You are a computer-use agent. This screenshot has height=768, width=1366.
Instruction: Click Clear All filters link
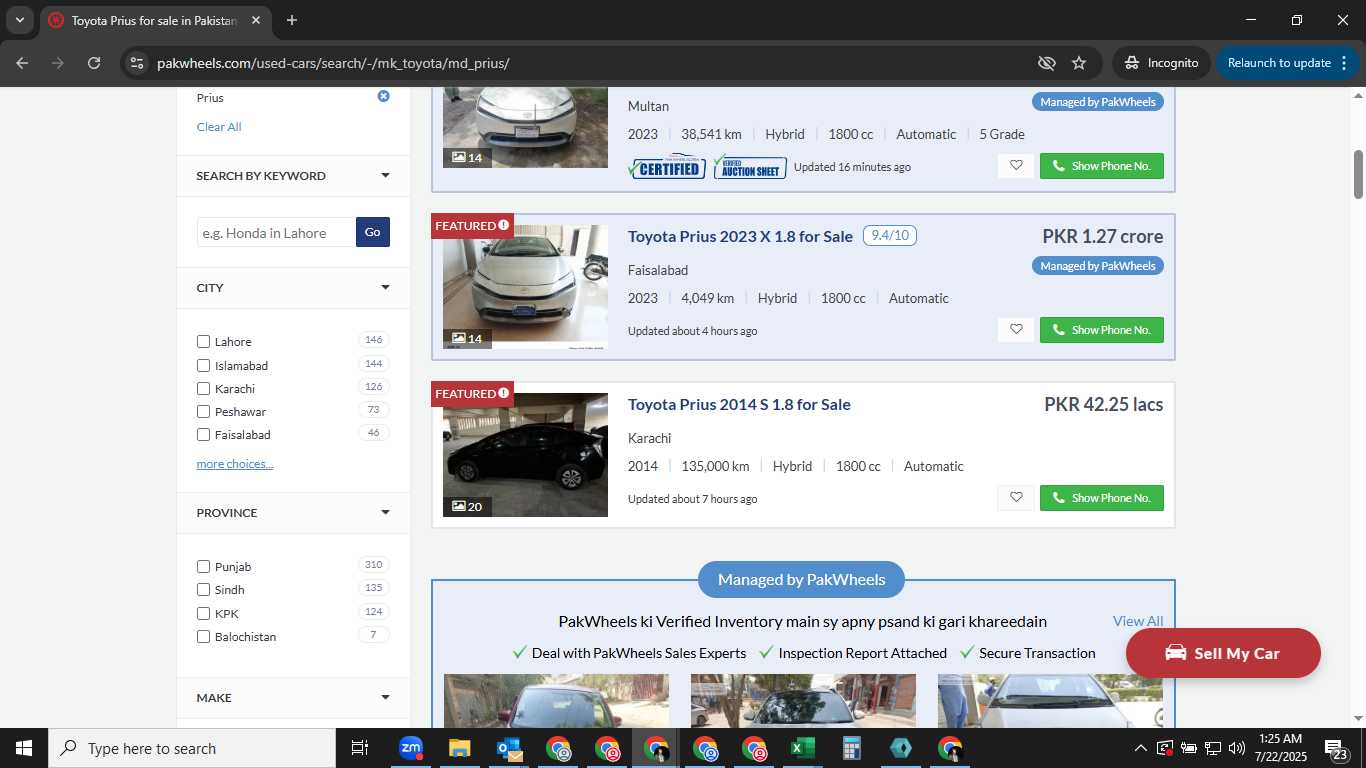[x=219, y=127]
